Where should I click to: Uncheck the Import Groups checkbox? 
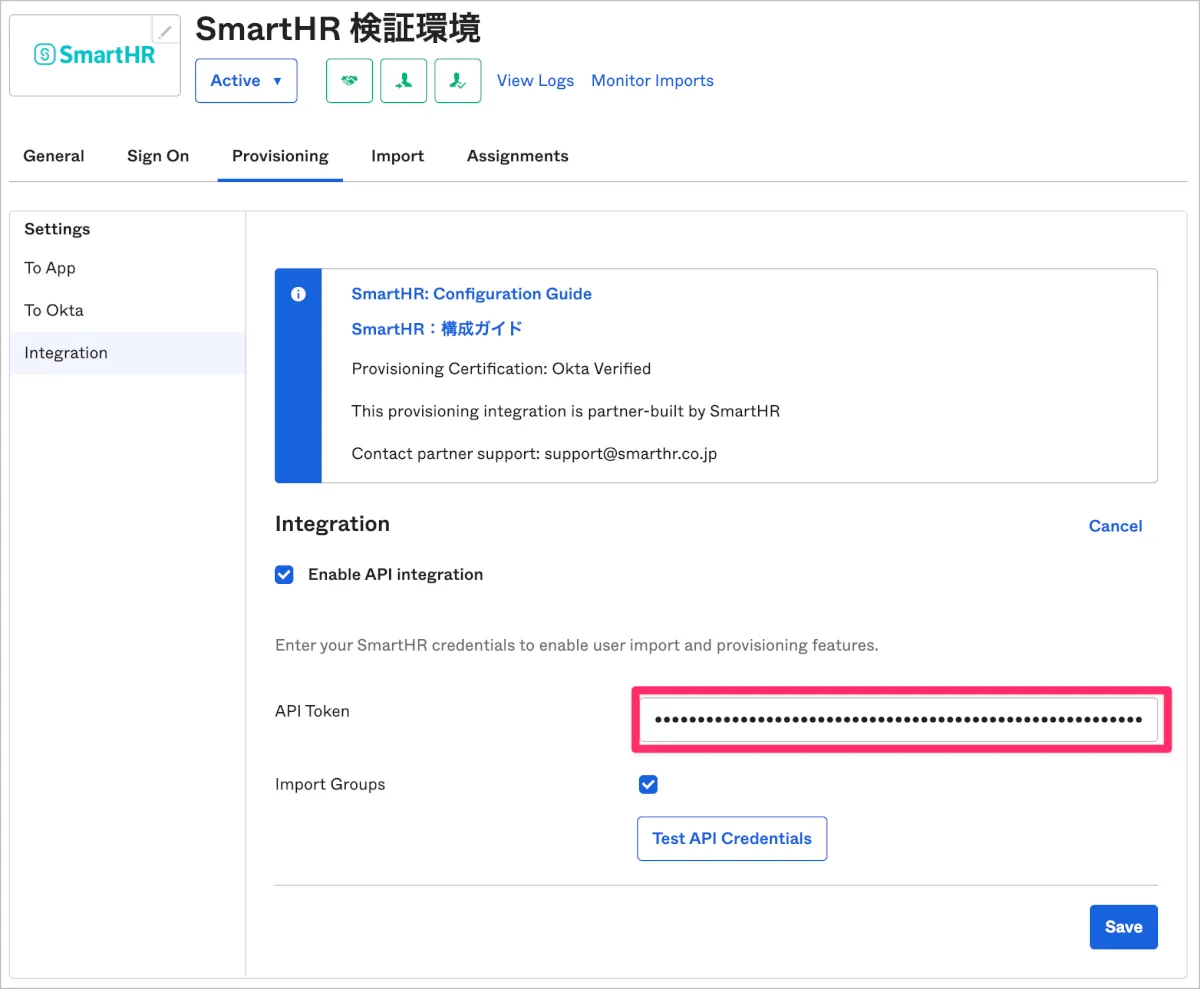click(648, 785)
